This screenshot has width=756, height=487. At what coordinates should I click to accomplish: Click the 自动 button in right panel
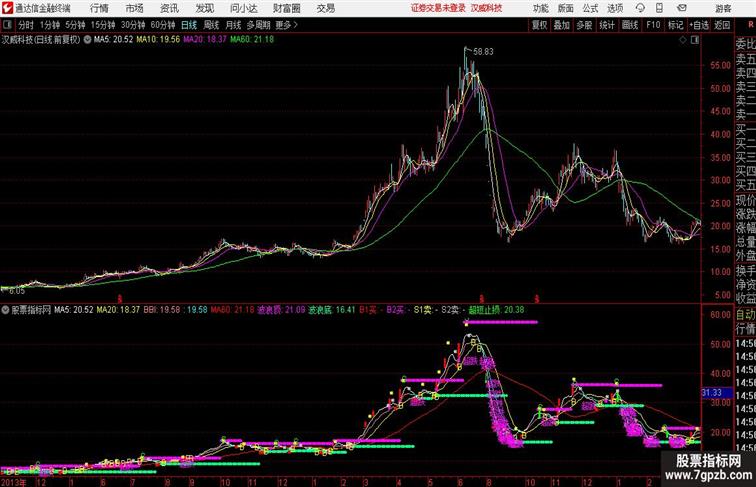coord(745,314)
